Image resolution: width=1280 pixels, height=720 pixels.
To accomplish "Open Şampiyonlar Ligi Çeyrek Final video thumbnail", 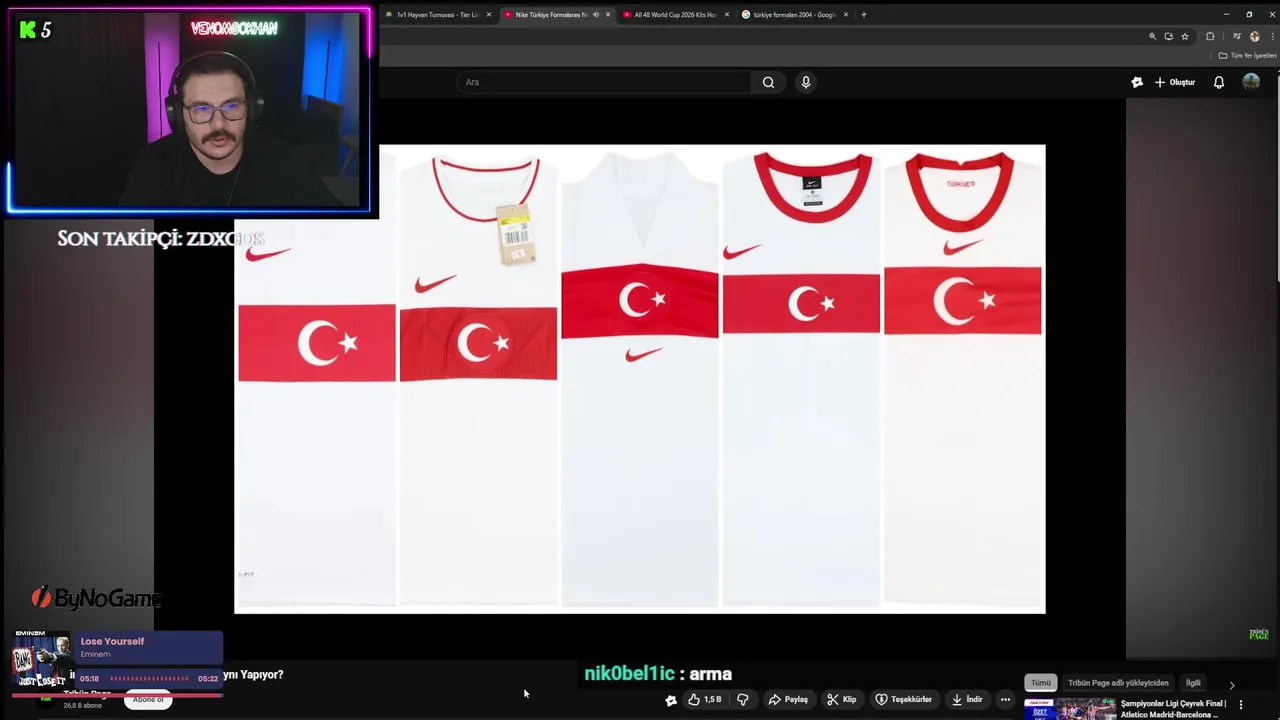I will (1069, 708).
